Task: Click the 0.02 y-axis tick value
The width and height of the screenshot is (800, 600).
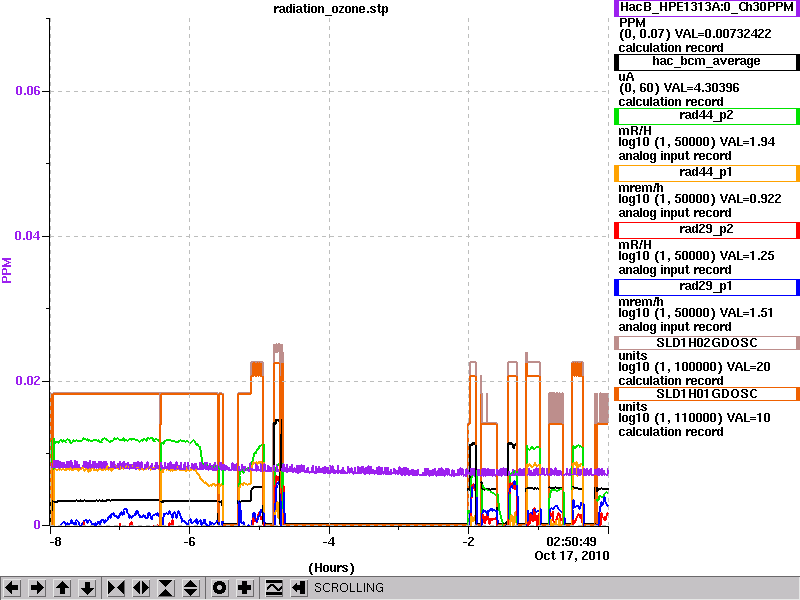Action: (27, 381)
